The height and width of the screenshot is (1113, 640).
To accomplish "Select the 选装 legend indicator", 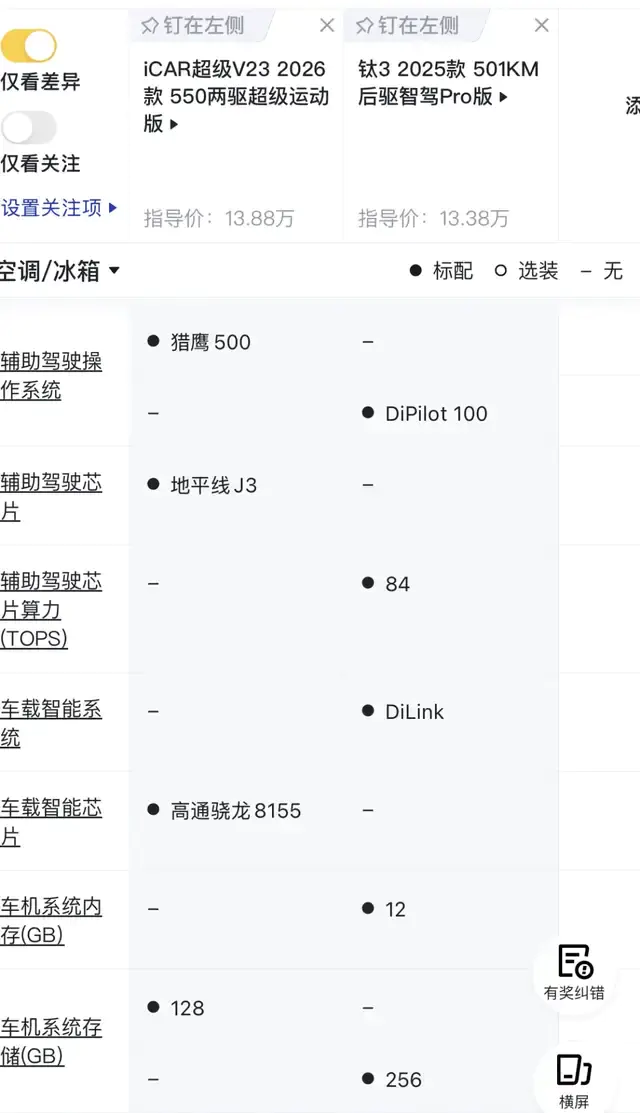I will [526, 270].
